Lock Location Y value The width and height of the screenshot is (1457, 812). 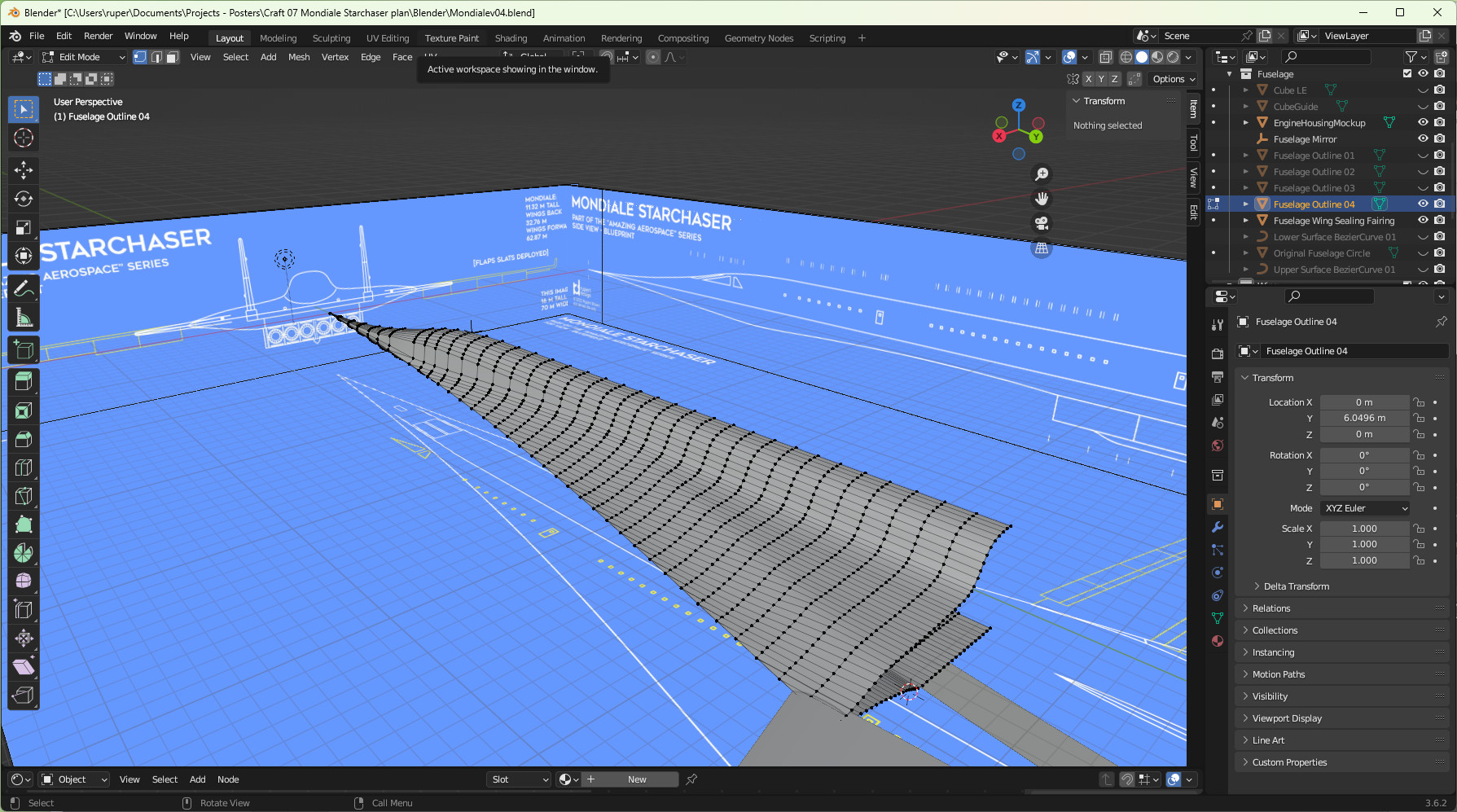click(1419, 418)
